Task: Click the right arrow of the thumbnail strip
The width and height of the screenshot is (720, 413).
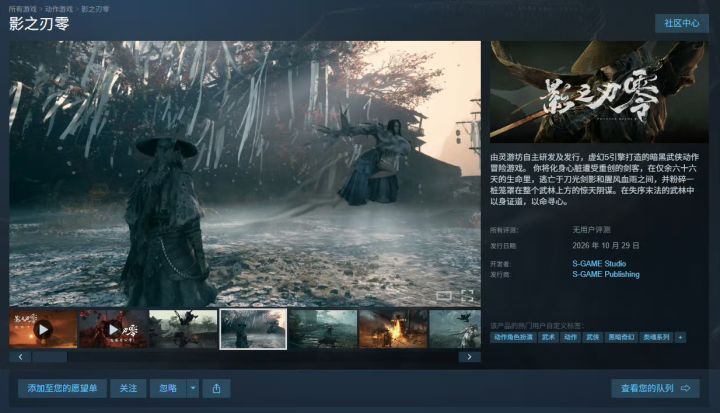Action: tap(469, 357)
